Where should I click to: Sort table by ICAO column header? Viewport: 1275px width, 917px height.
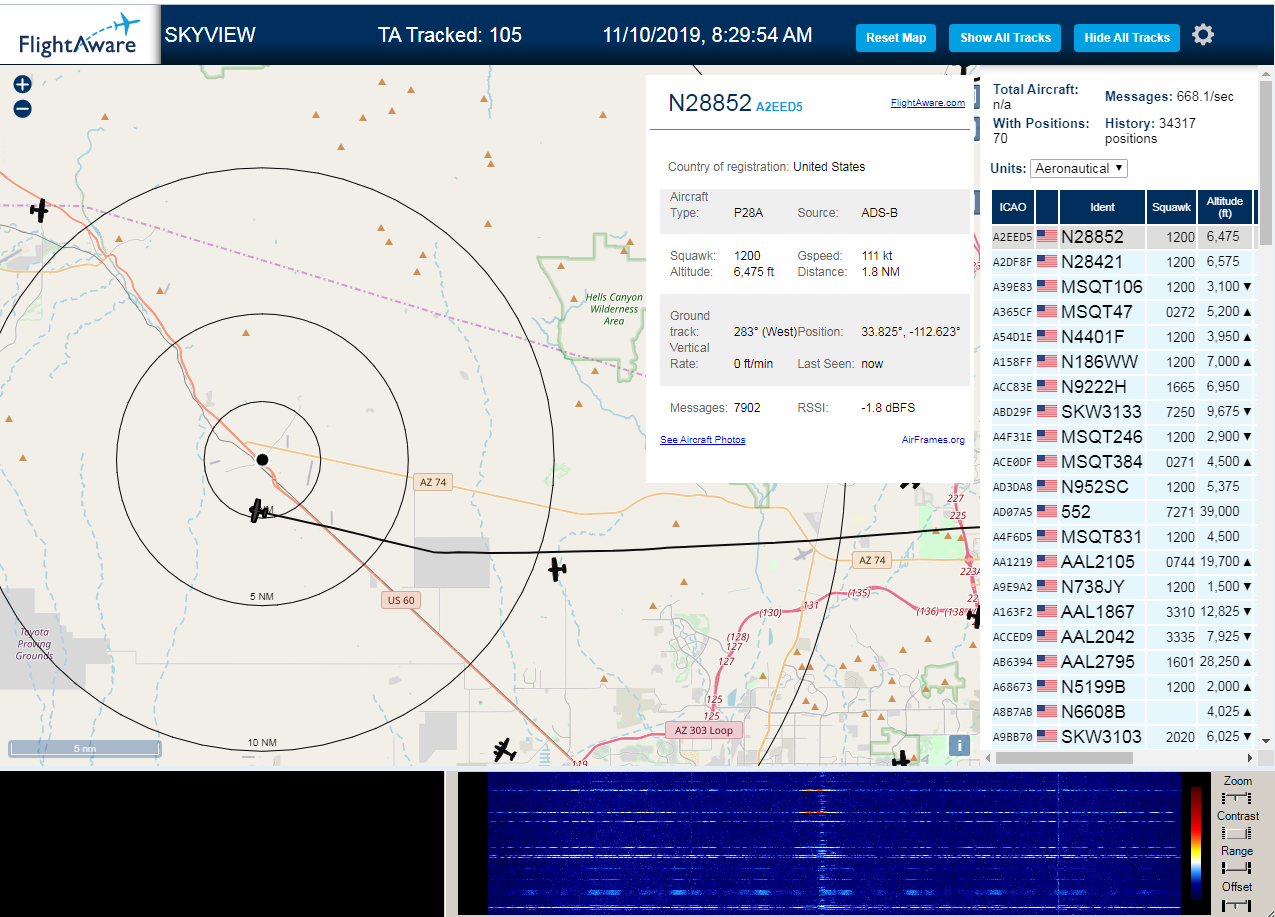click(1013, 207)
